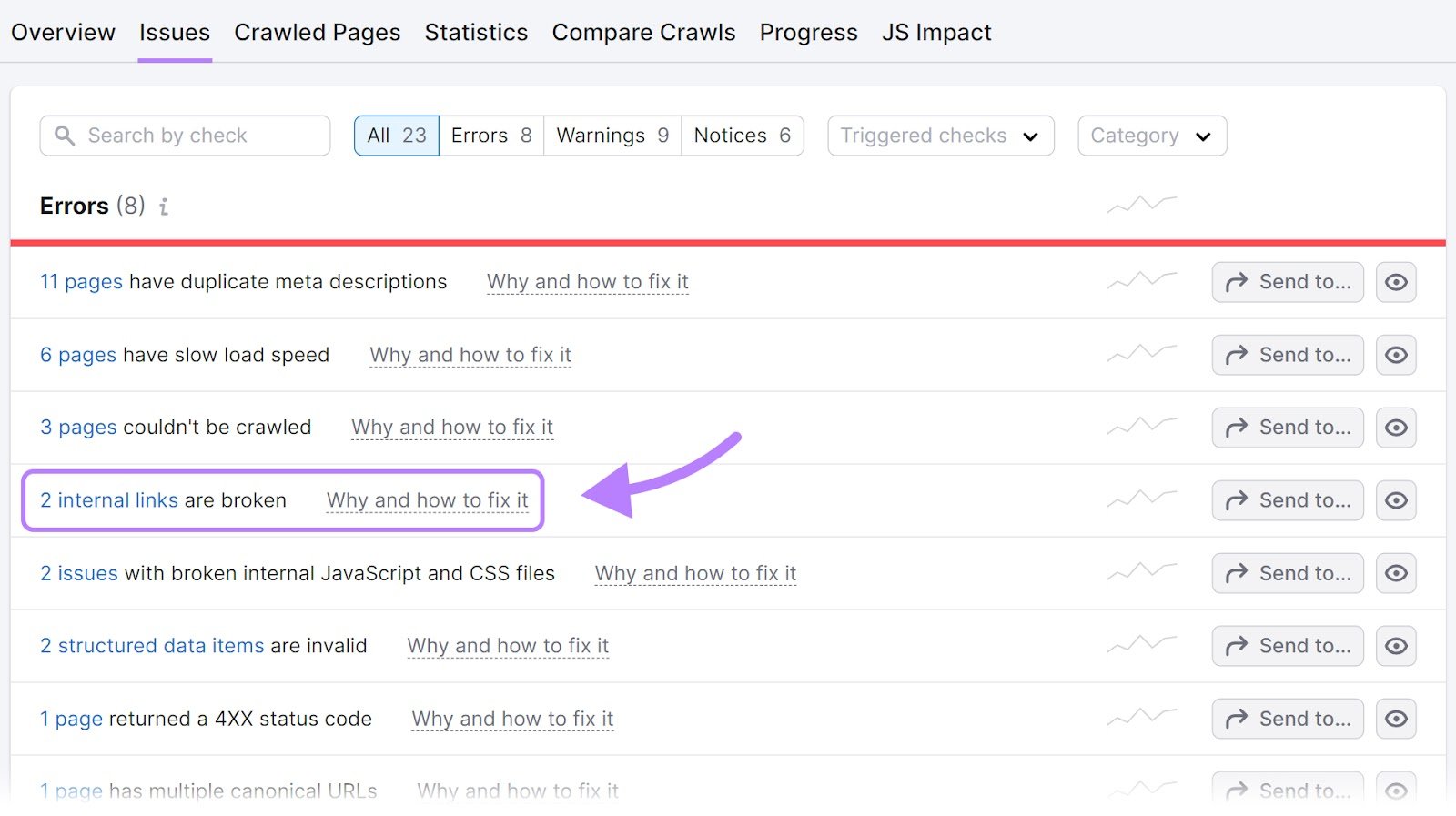The height and width of the screenshot is (816, 1456).
Task: Send duplicate meta descriptions issue to…
Action: tap(1288, 282)
